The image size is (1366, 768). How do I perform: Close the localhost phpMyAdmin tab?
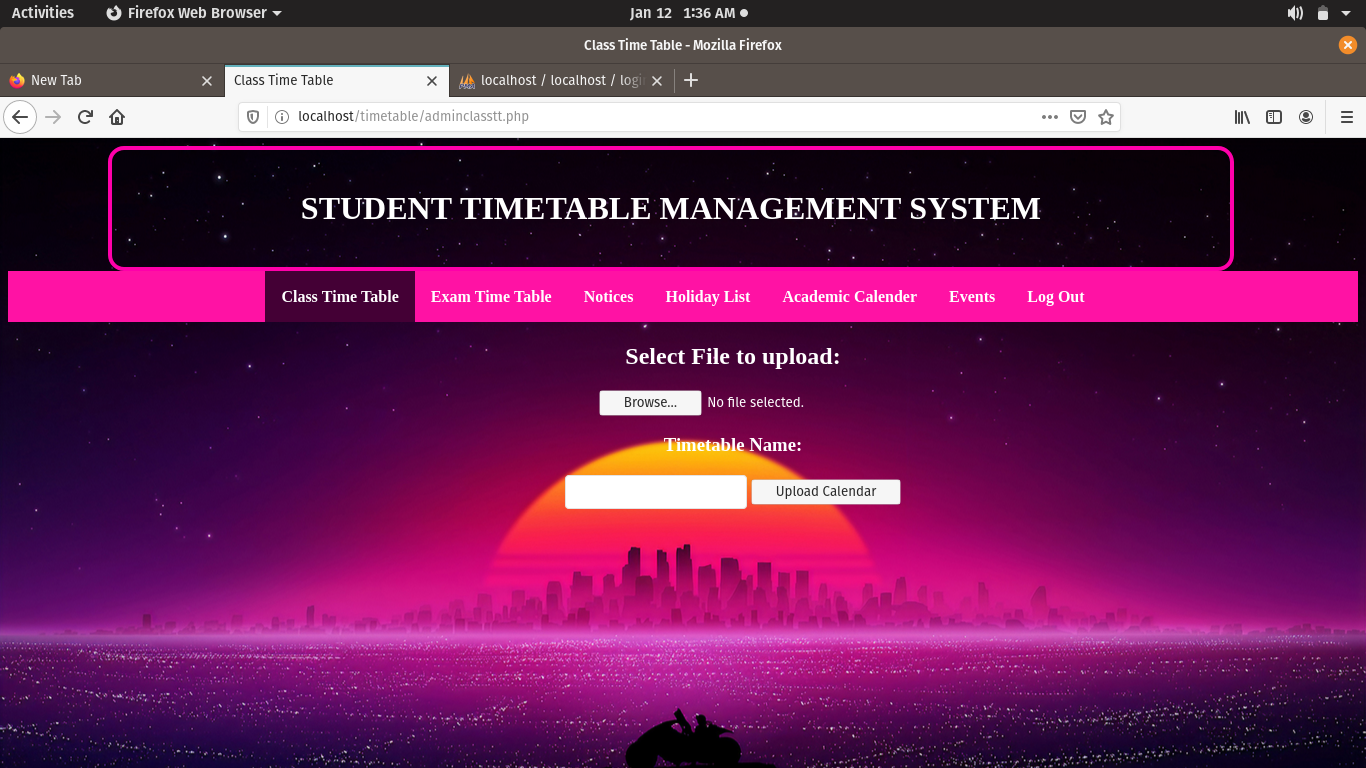pyautogui.click(x=657, y=81)
